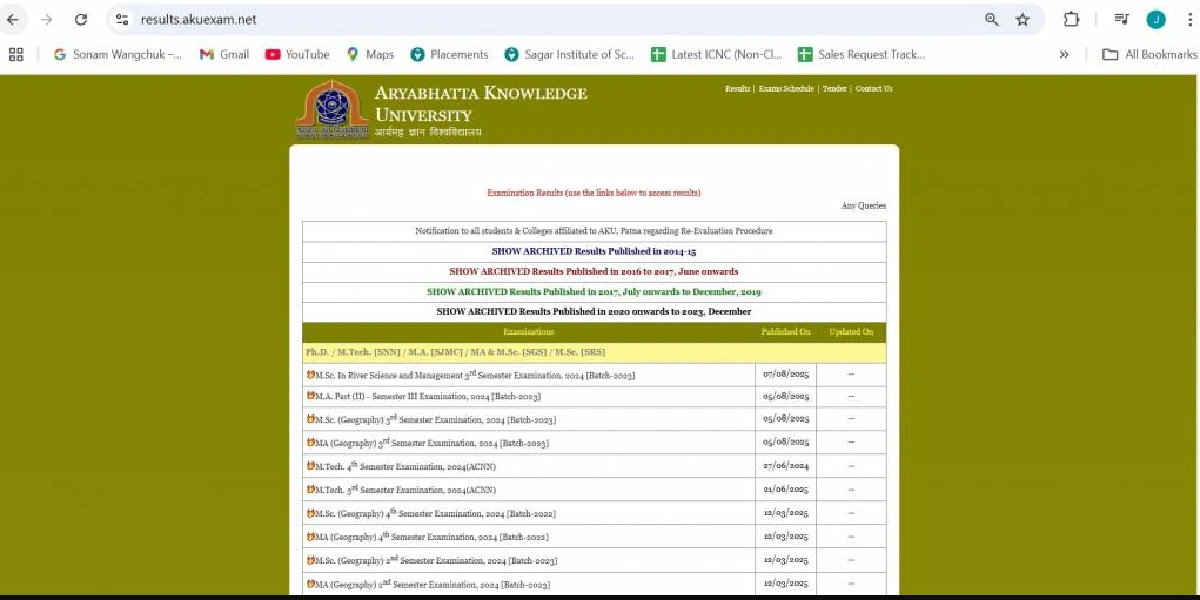Open Contact Us from the top menu
The image size is (1200, 600).
[873, 88]
